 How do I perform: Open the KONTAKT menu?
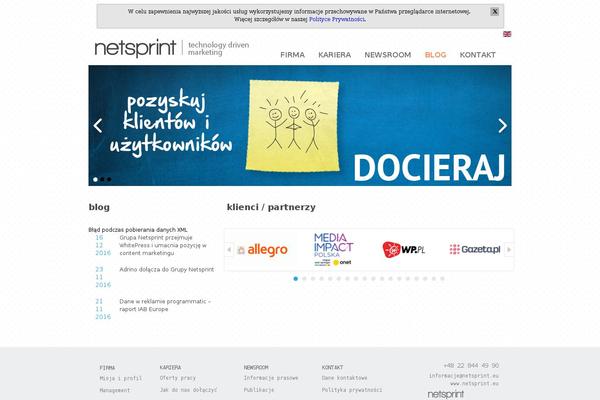[478, 55]
